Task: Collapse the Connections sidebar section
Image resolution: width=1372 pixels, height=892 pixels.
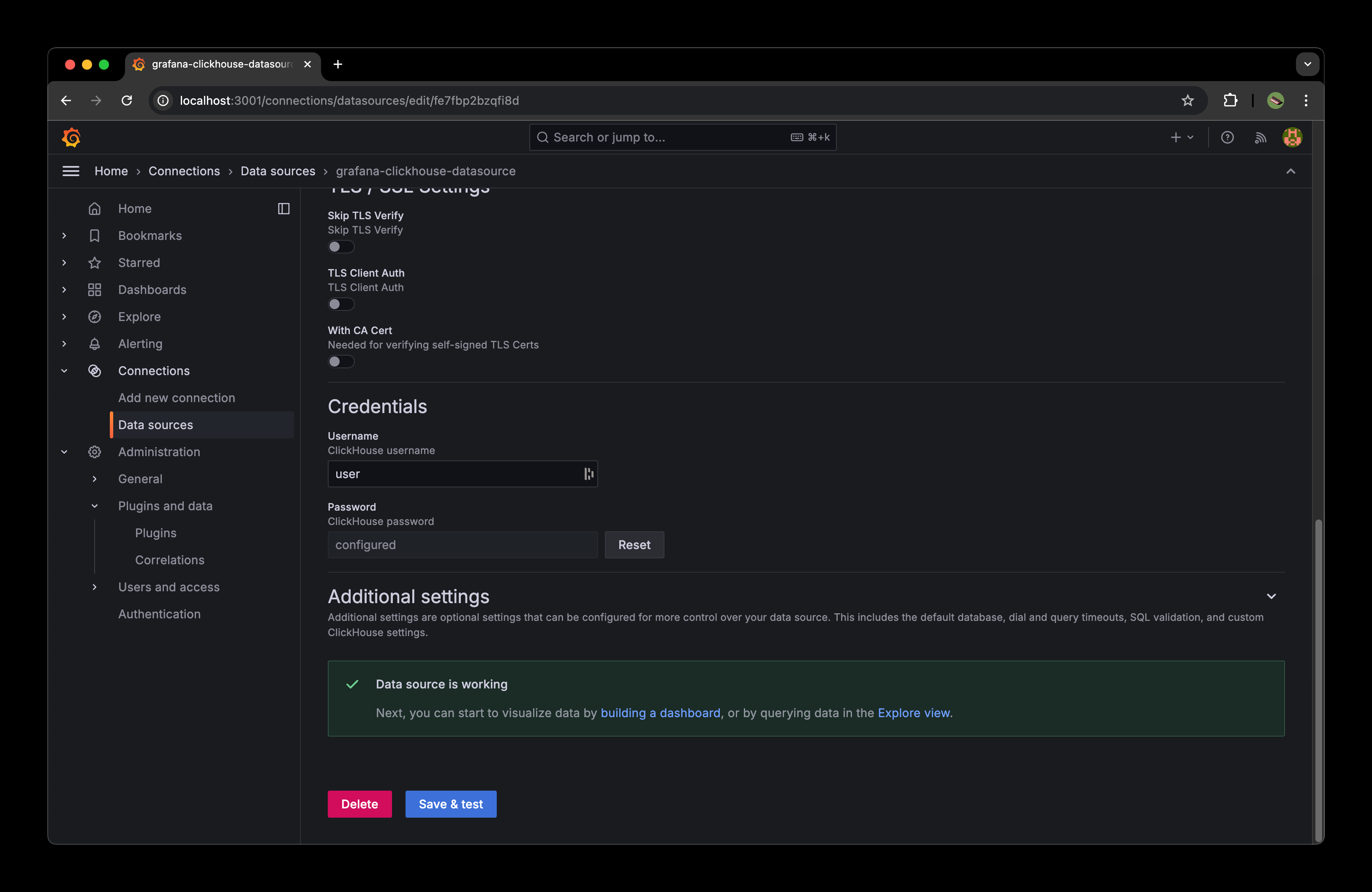Action: click(x=64, y=370)
